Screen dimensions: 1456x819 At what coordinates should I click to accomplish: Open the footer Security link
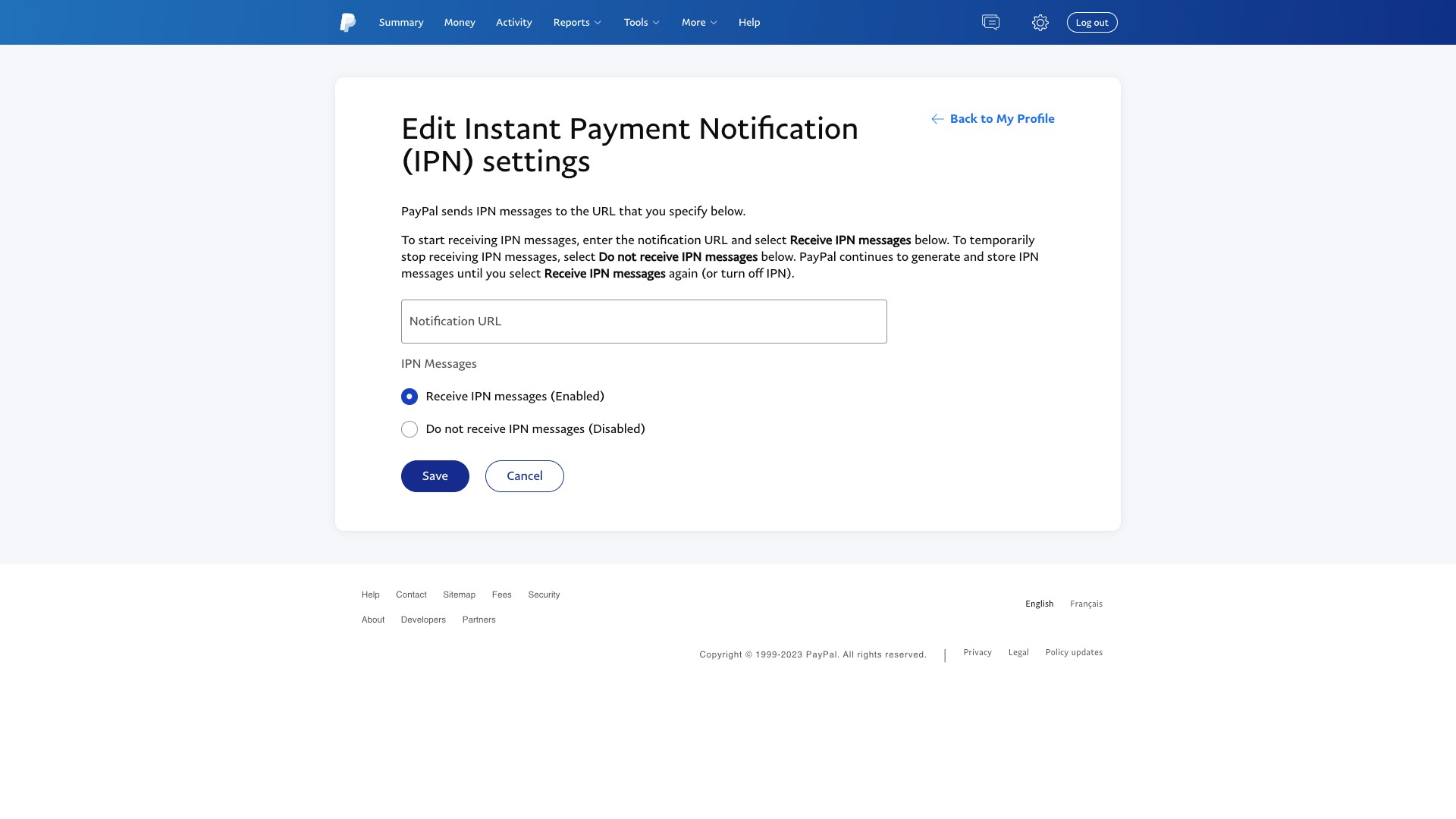pyautogui.click(x=544, y=595)
